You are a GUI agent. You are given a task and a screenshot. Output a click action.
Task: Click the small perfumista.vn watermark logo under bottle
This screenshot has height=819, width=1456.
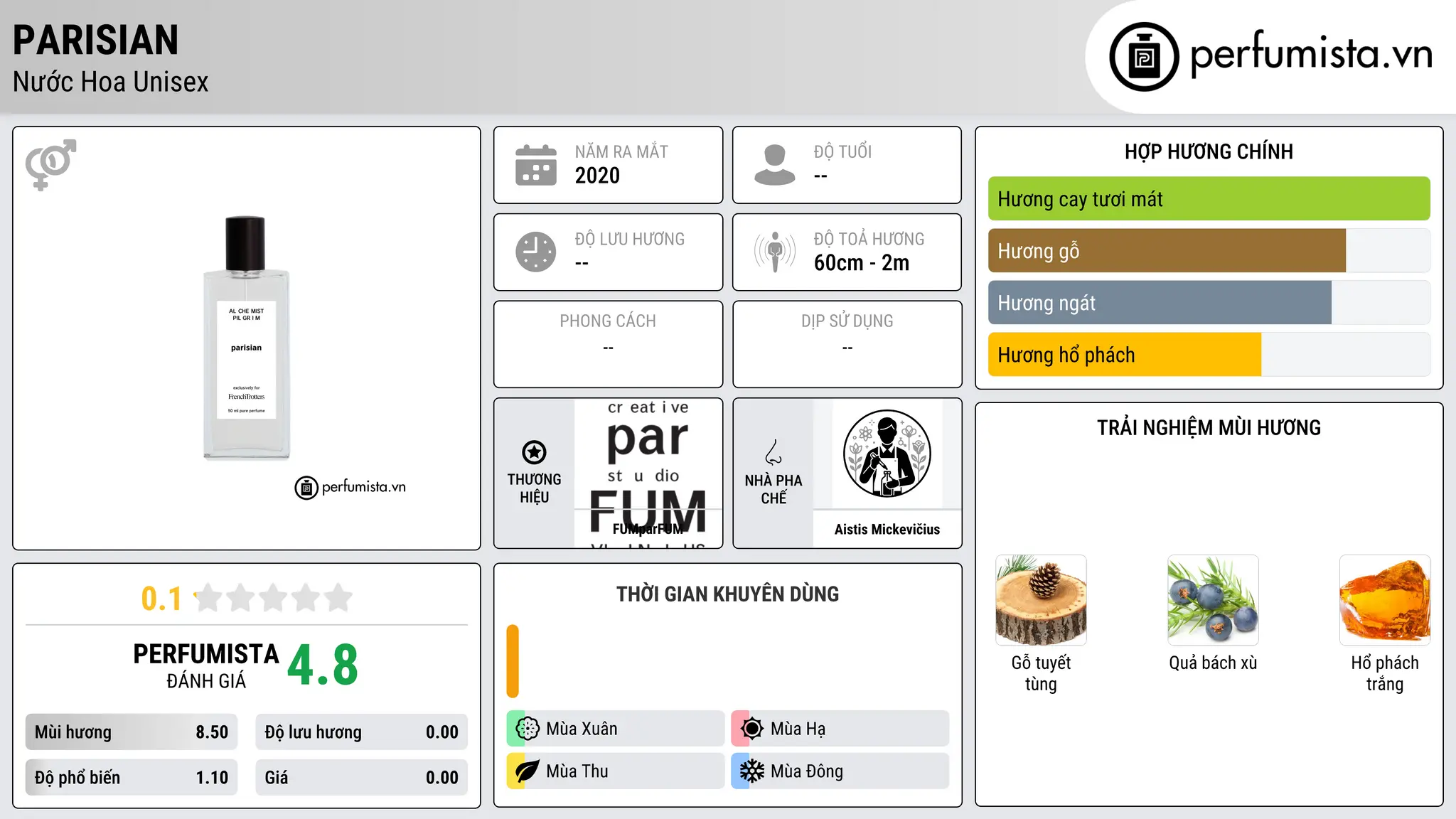[x=350, y=488]
